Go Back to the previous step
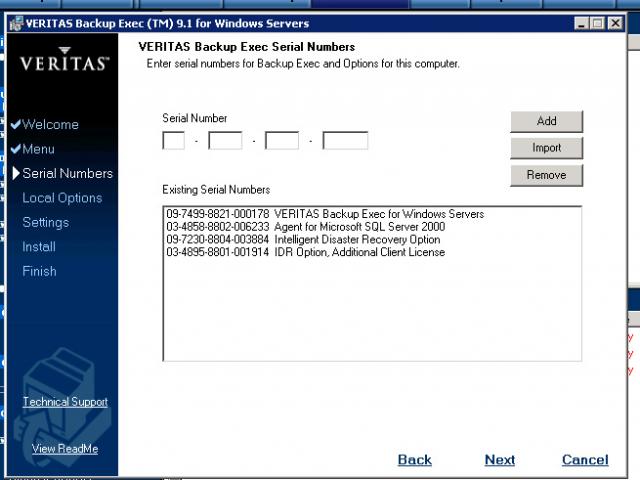Image resolution: width=640 pixels, height=480 pixels. click(414, 460)
